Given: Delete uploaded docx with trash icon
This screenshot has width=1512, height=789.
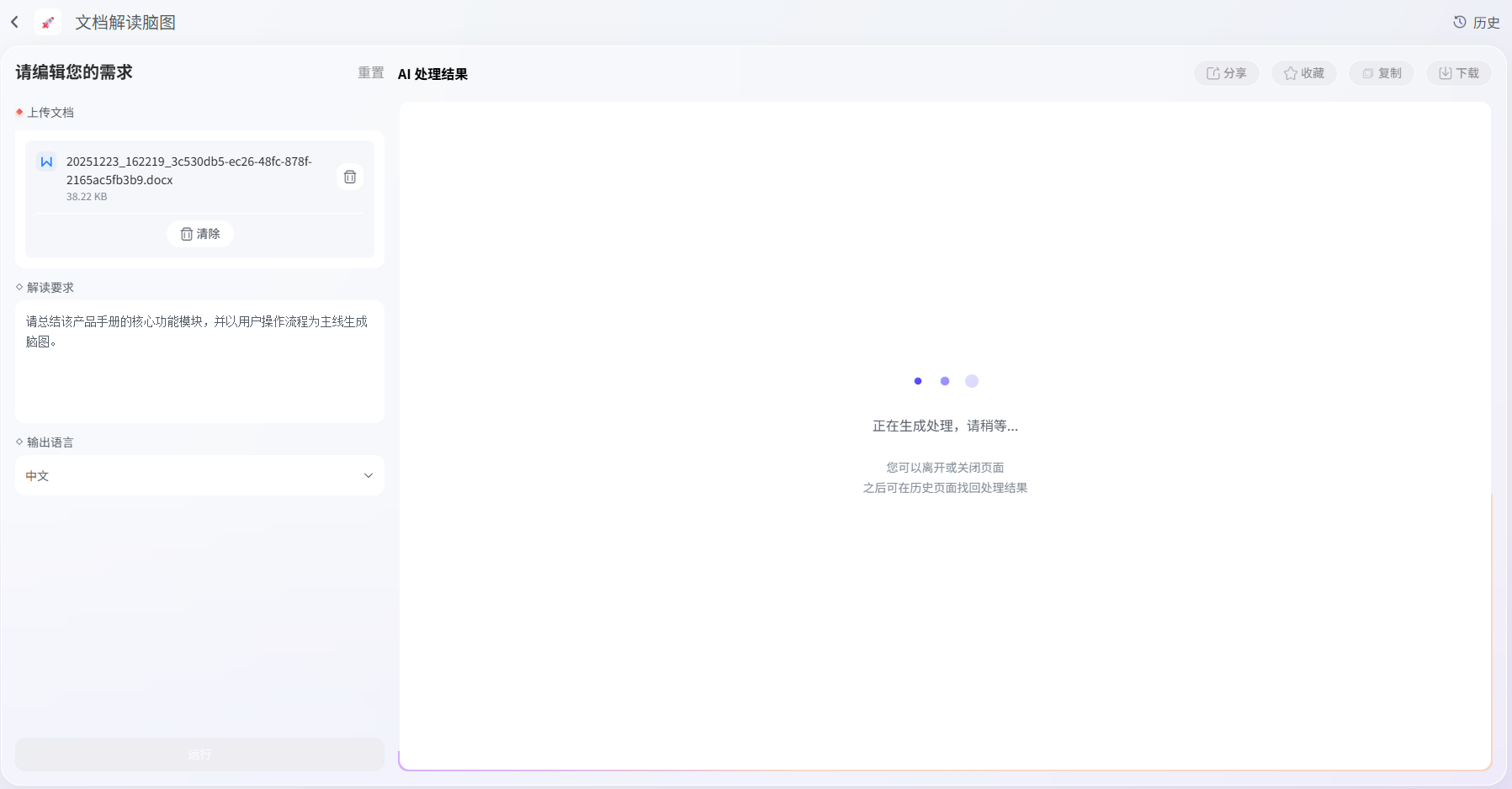Looking at the screenshot, I should tap(350, 177).
